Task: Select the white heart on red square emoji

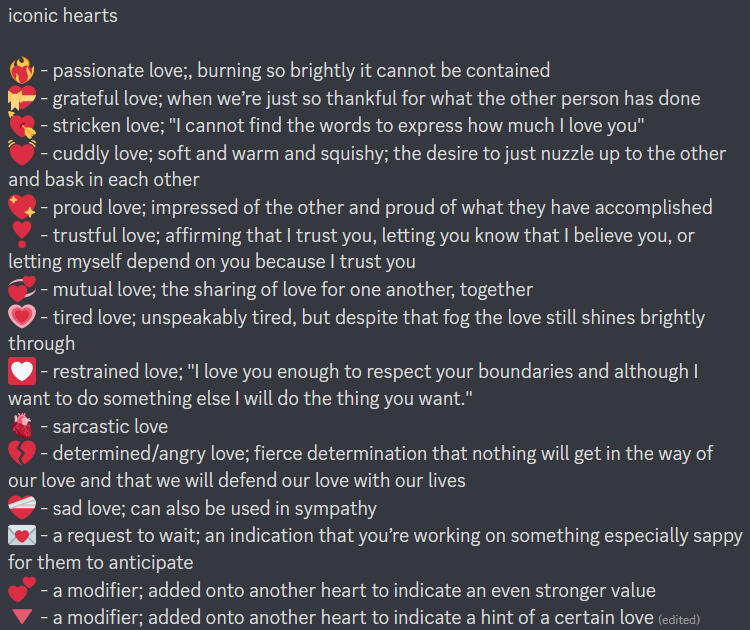Action: (22, 372)
